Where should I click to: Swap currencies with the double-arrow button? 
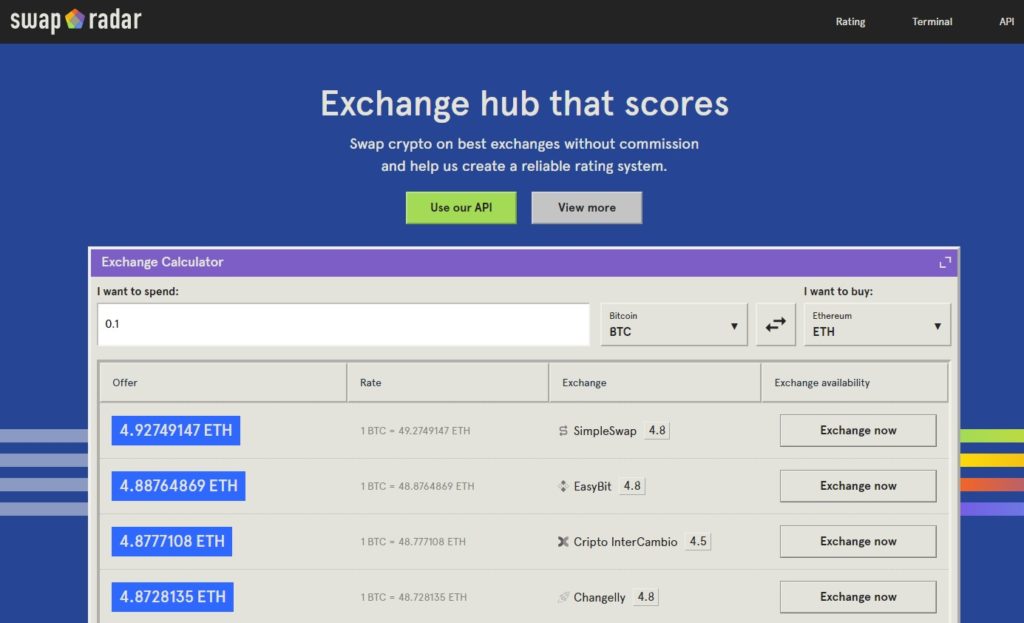776,325
